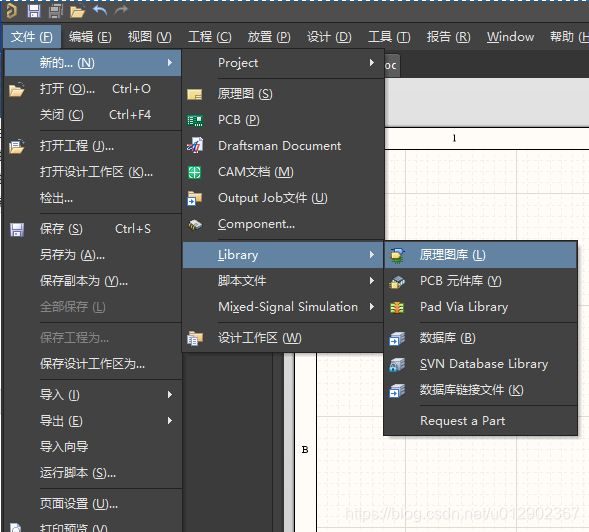This screenshot has width=589, height=532.
Task: Open the 工具 (T) menu
Action: coord(389,37)
